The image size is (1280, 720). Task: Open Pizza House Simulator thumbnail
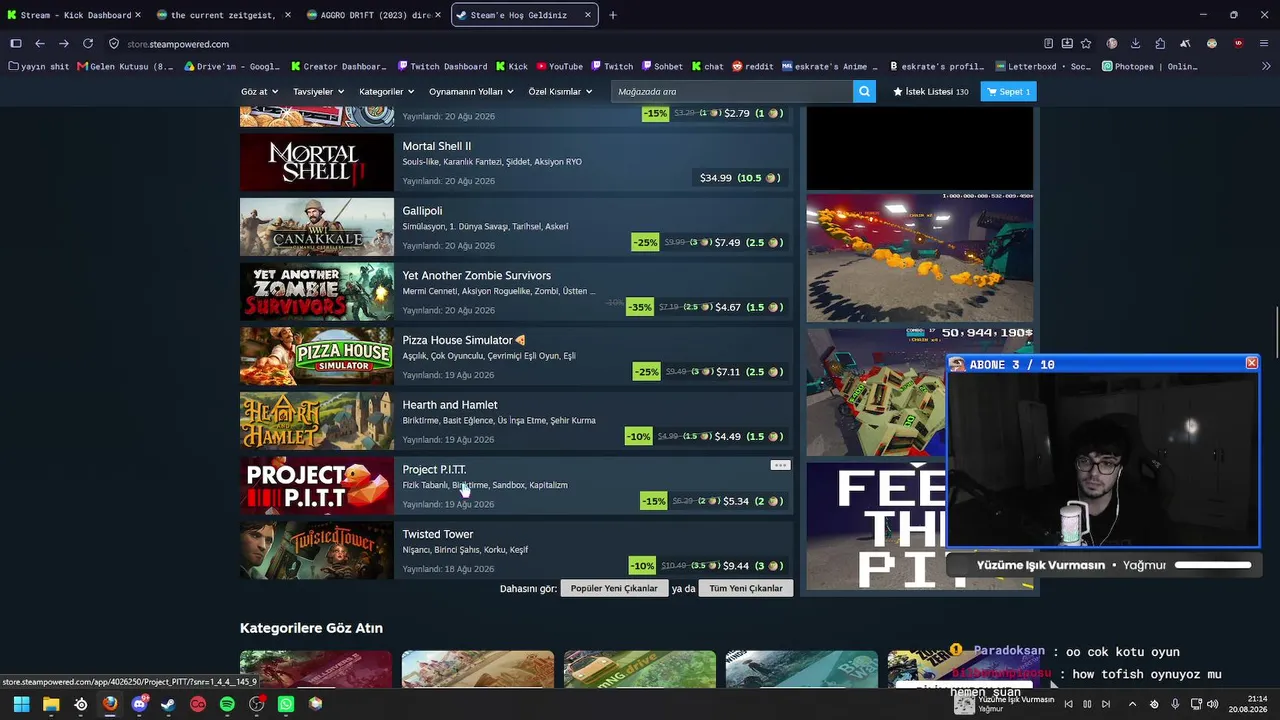(x=317, y=356)
